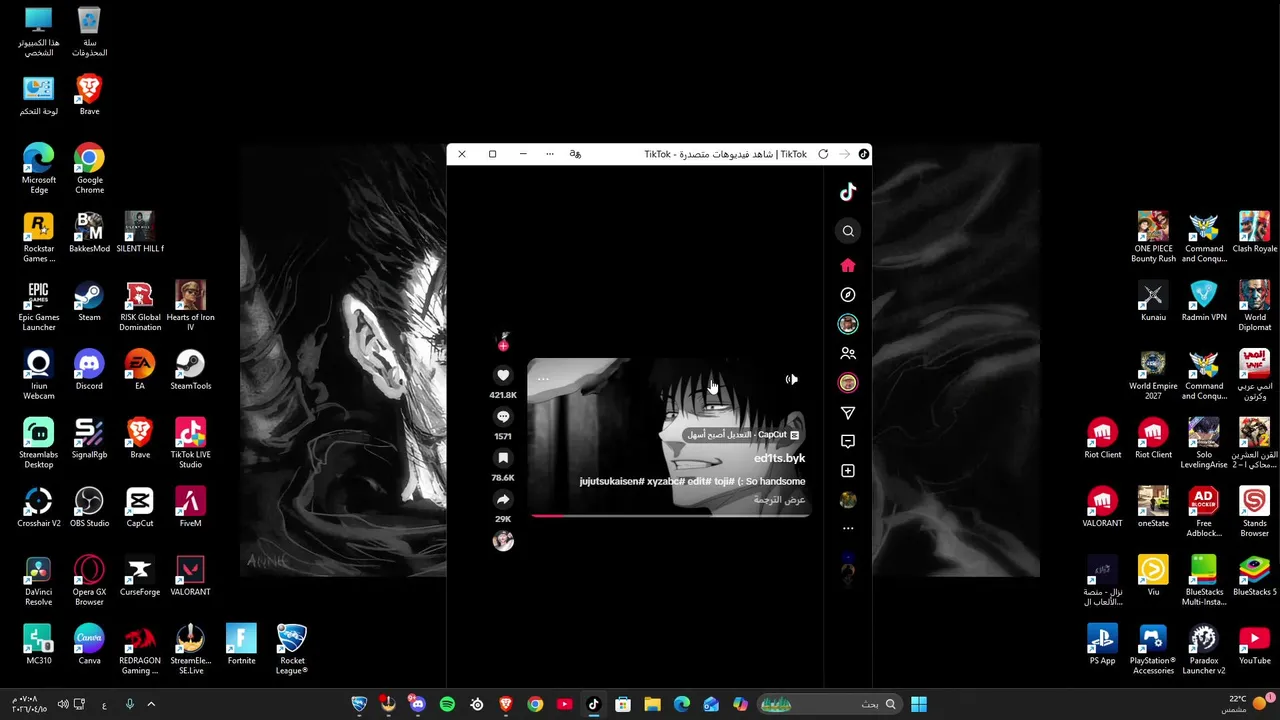
Task: Select the Viu desktop shortcut
Action: click(x=1153, y=576)
